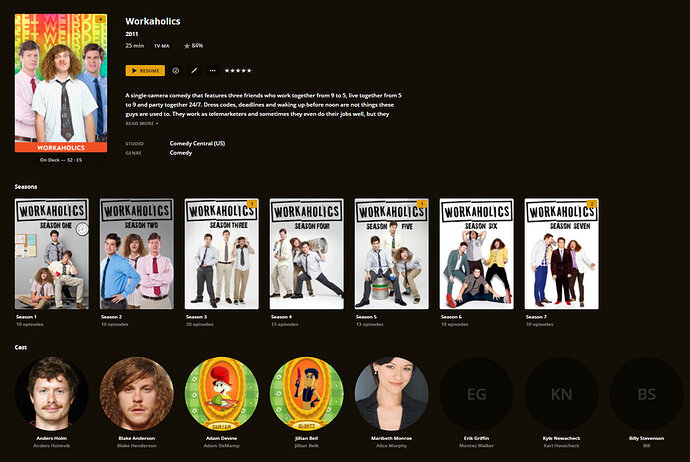
Task: Click the Season 6 title link
Action: click(x=451, y=317)
